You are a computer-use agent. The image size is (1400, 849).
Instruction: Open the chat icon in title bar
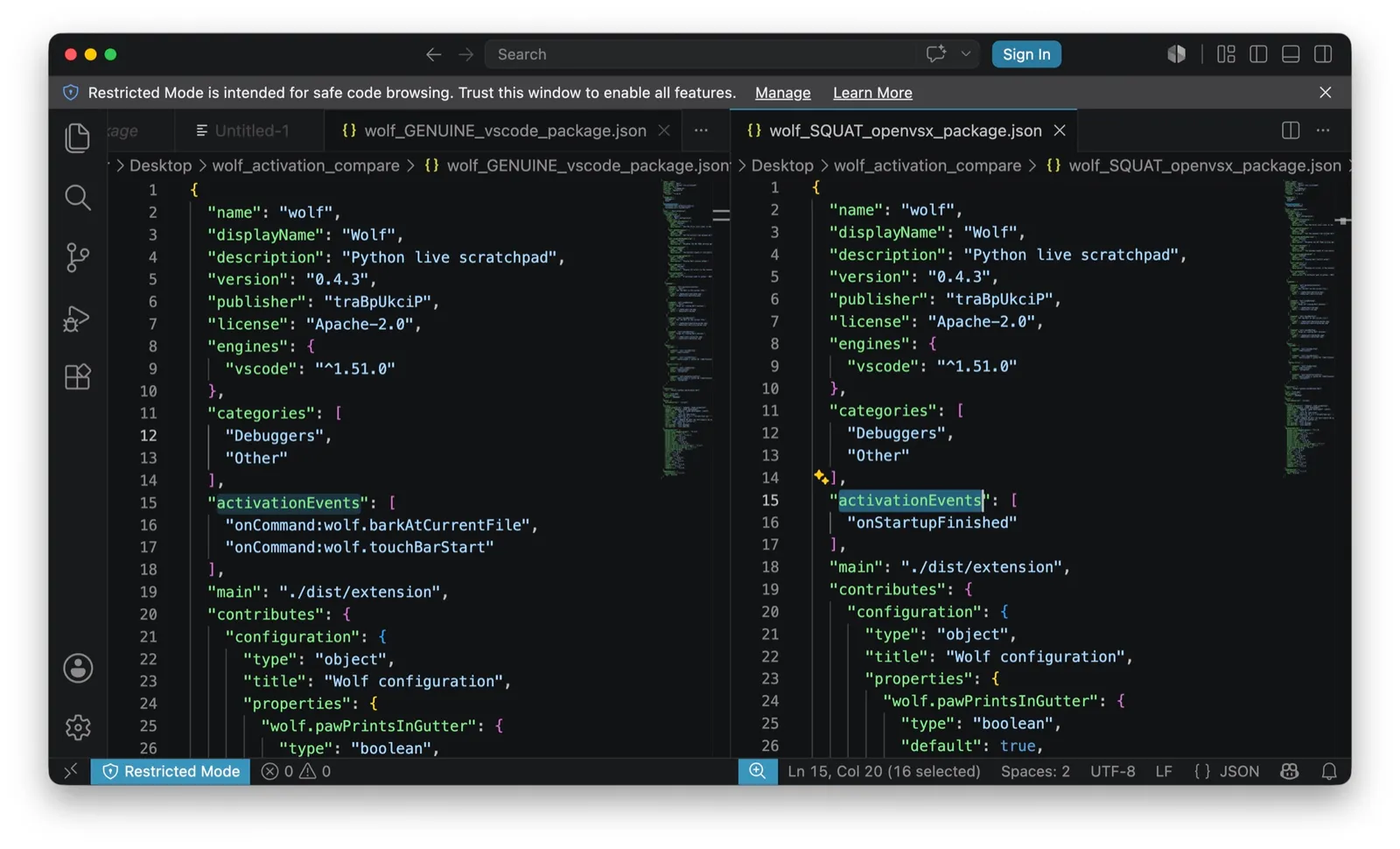point(935,54)
